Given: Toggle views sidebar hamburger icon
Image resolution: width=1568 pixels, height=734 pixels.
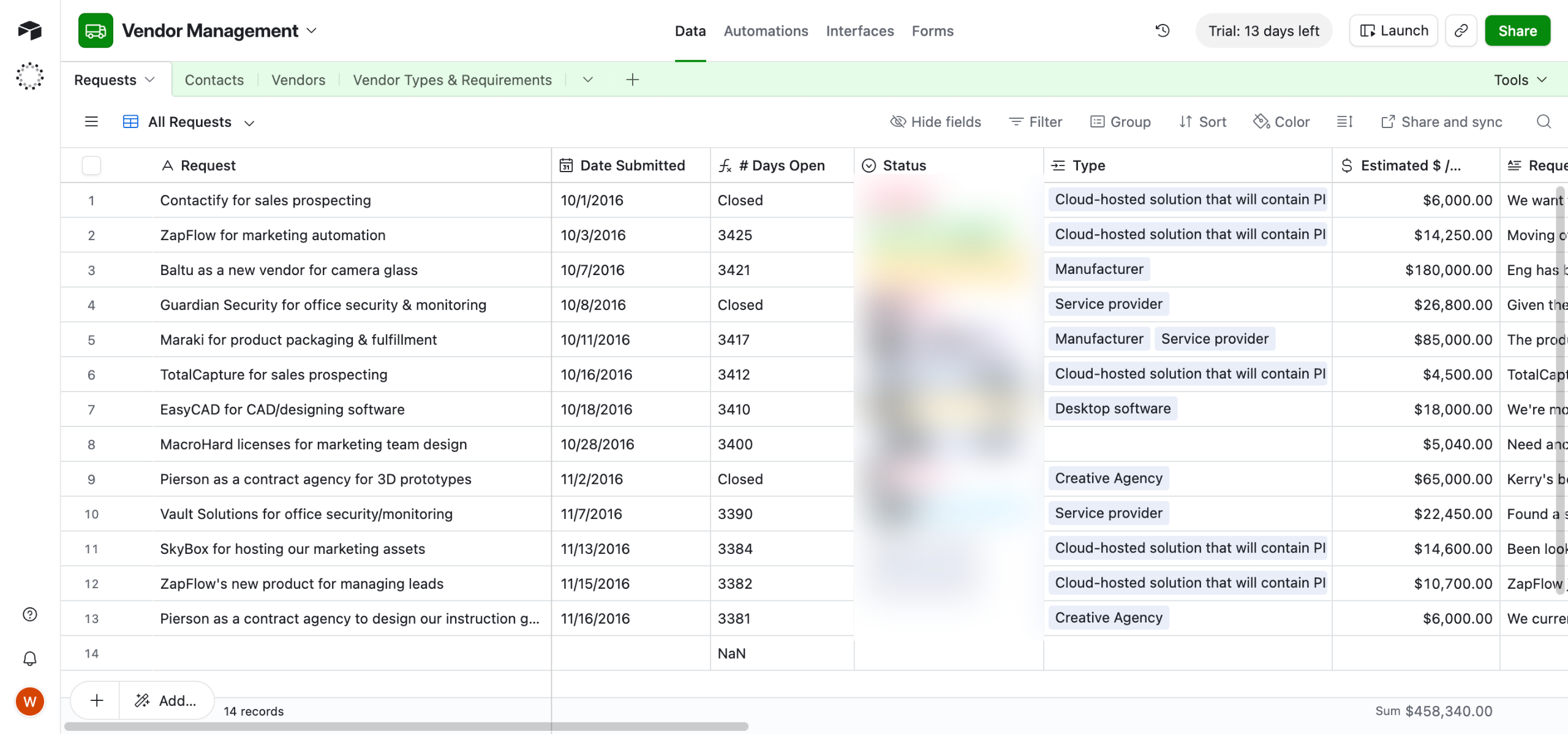Looking at the screenshot, I should coord(91,122).
